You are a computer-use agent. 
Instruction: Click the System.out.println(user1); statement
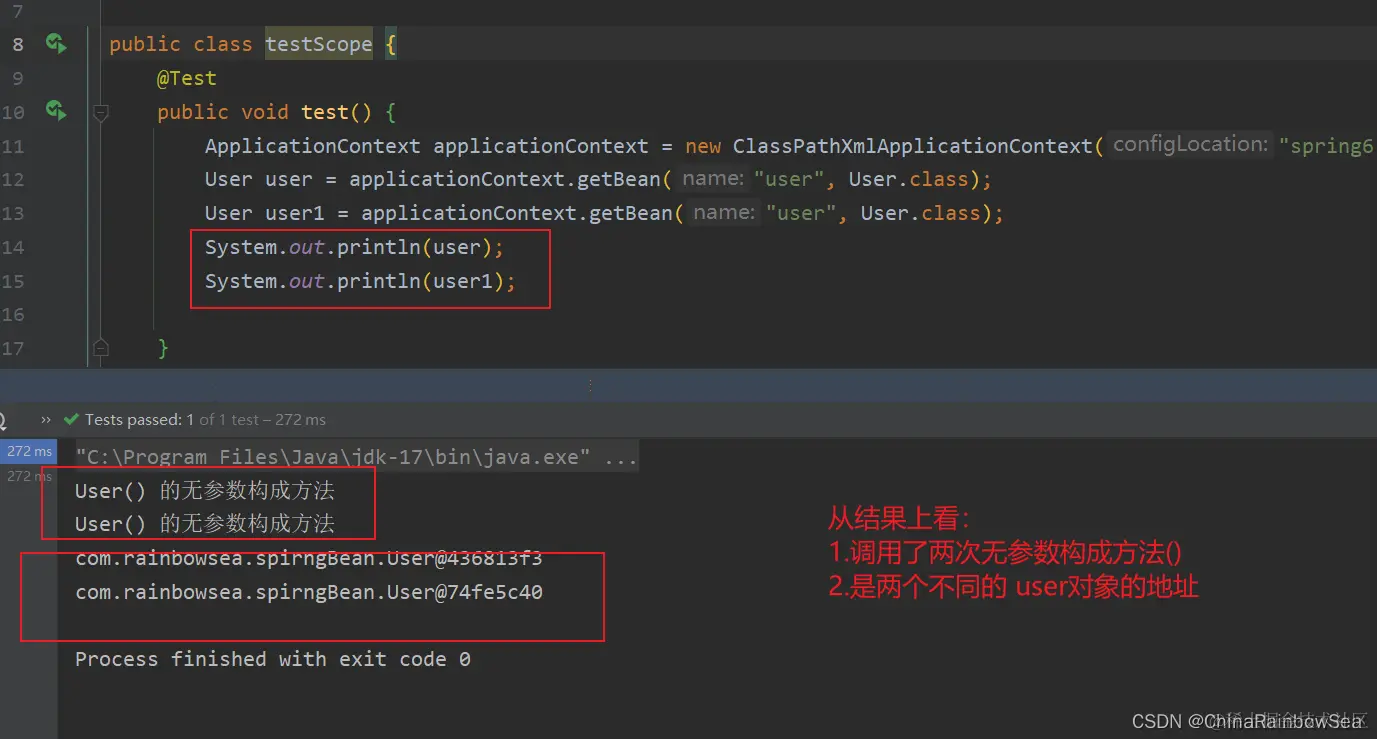coord(361,281)
